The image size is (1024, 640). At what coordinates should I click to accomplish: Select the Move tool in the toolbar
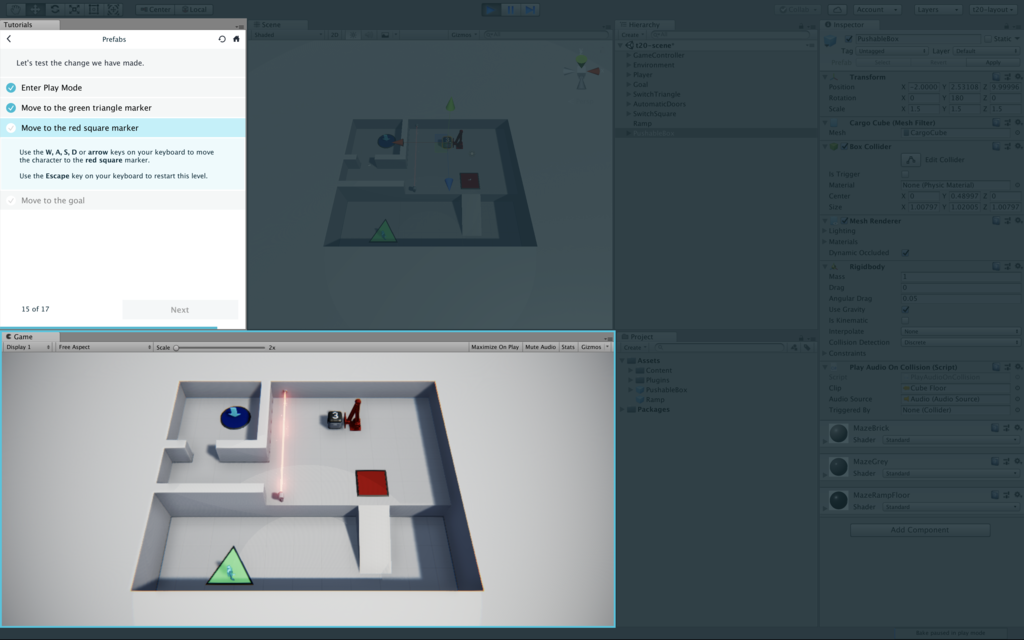(x=35, y=9)
